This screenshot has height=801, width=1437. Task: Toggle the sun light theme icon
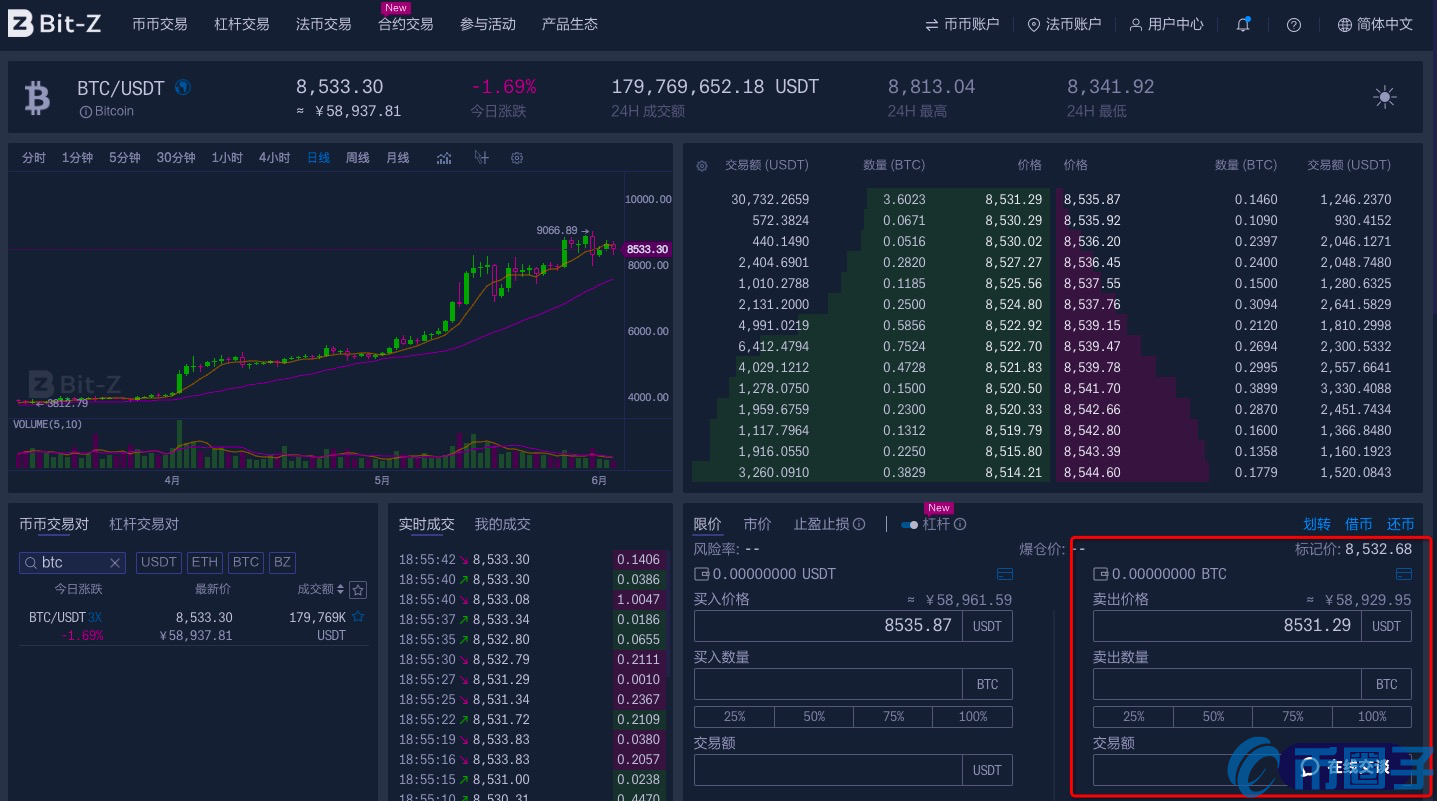[1385, 97]
